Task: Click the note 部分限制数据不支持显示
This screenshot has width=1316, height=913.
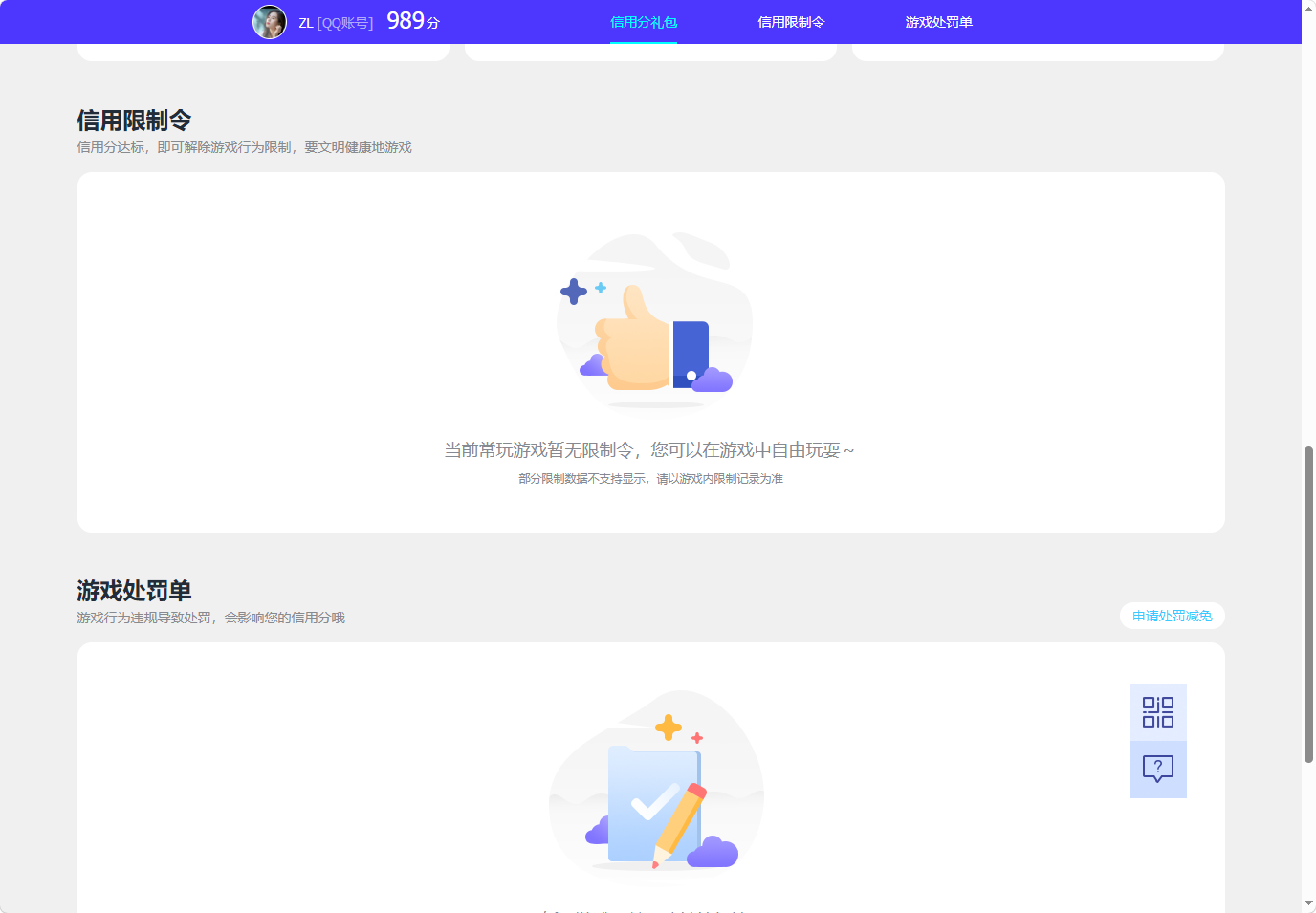Action: [x=582, y=479]
